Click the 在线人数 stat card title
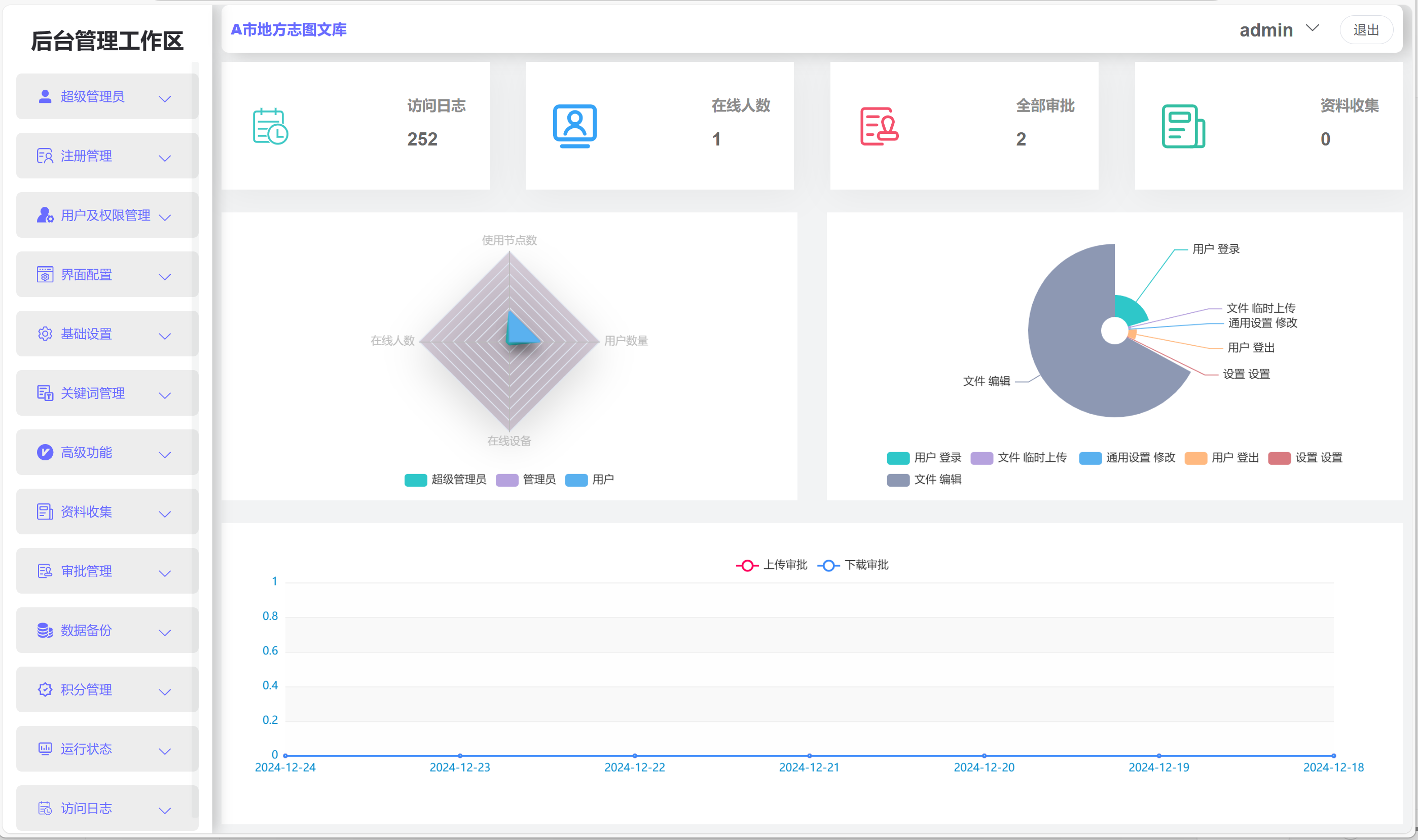The width and height of the screenshot is (1418, 840). tap(740, 106)
